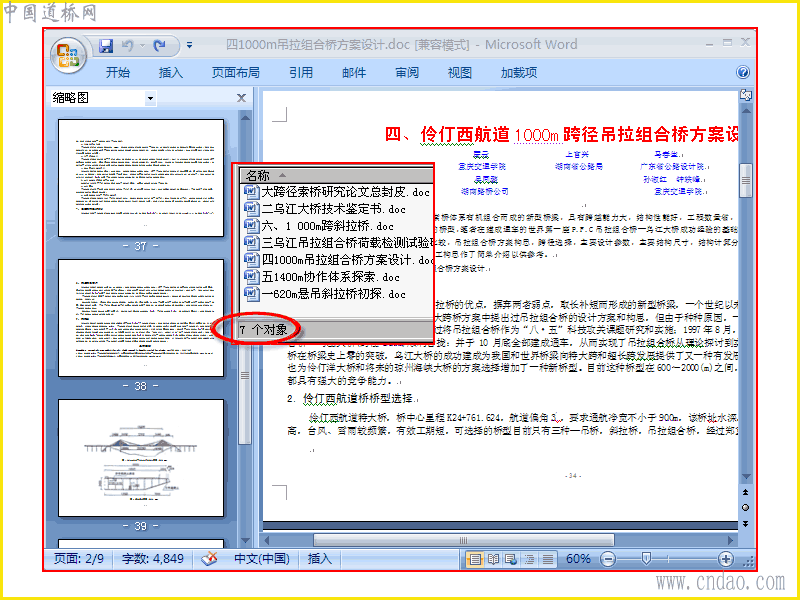800x600 pixels.
Task: Open the 插入 ribbon tab
Action: point(171,72)
